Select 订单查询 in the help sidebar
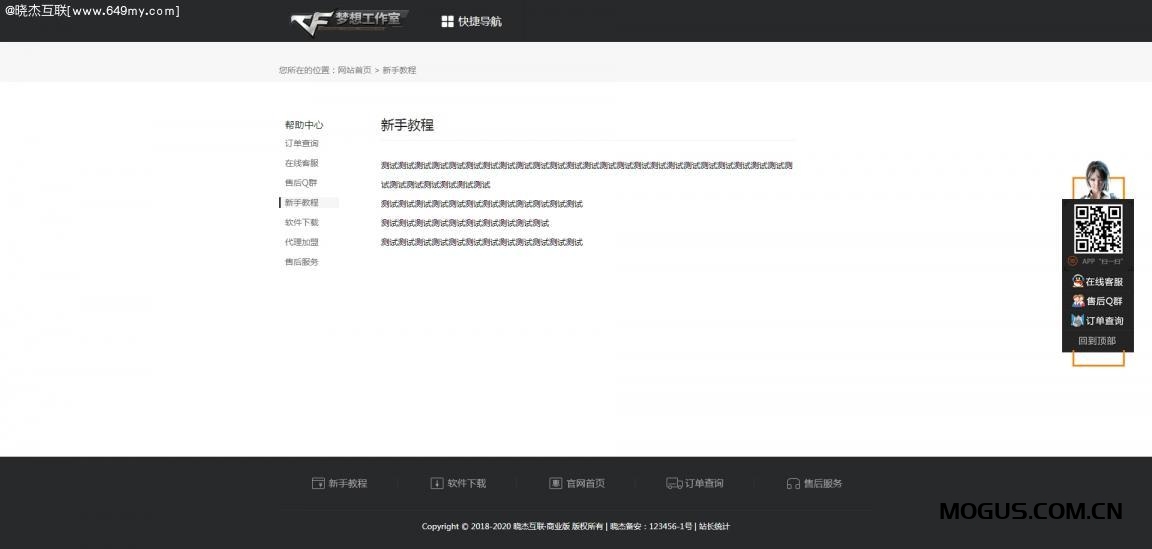The width and height of the screenshot is (1152, 549). [301, 144]
